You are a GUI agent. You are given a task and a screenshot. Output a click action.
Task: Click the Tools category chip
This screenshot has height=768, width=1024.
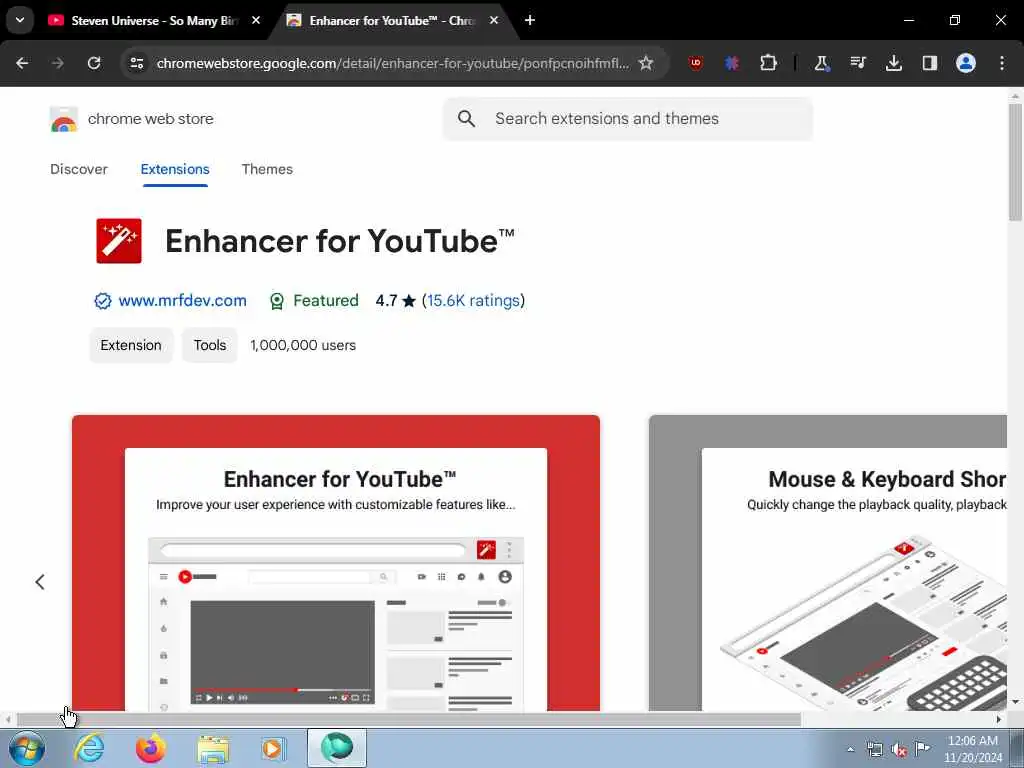210,345
